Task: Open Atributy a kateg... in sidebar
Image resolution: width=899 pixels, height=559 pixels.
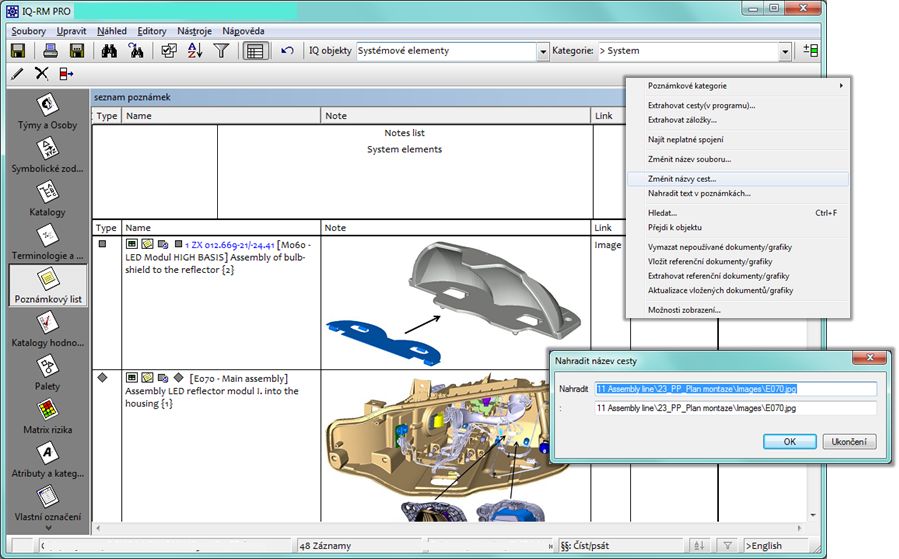Action: [47, 460]
